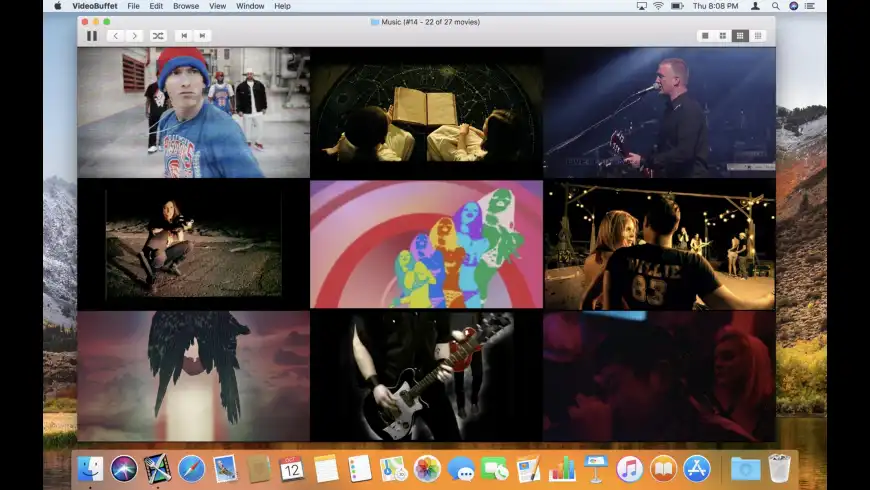Select the video with the open book
Image resolution: width=870 pixels, height=490 pixels.
pyautogui.click(x=426, y=113)
